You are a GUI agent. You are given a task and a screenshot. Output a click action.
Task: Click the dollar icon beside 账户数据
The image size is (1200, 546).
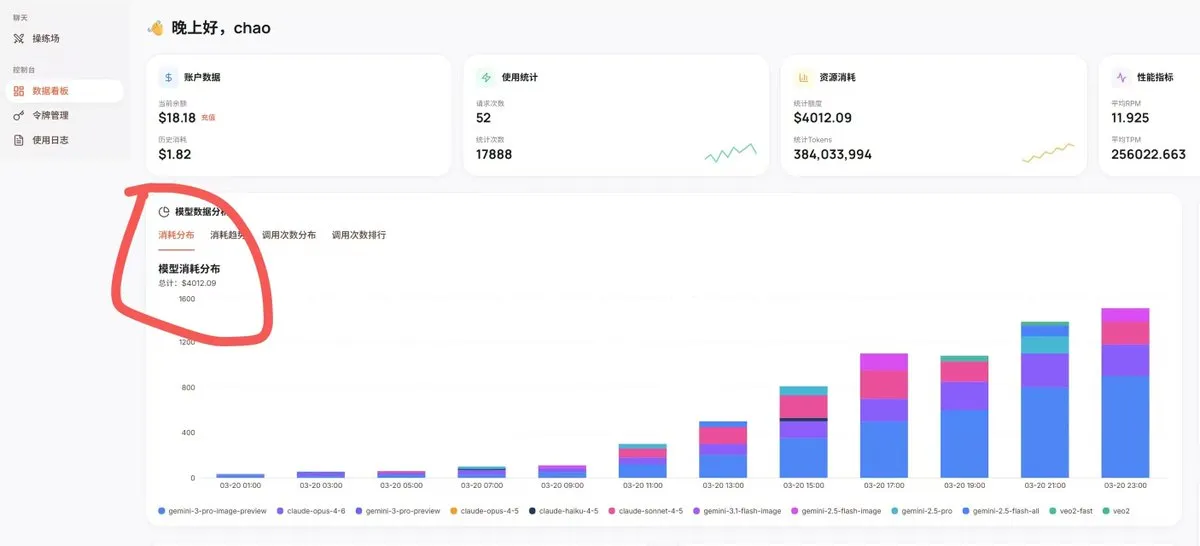[x=168, y=77]
